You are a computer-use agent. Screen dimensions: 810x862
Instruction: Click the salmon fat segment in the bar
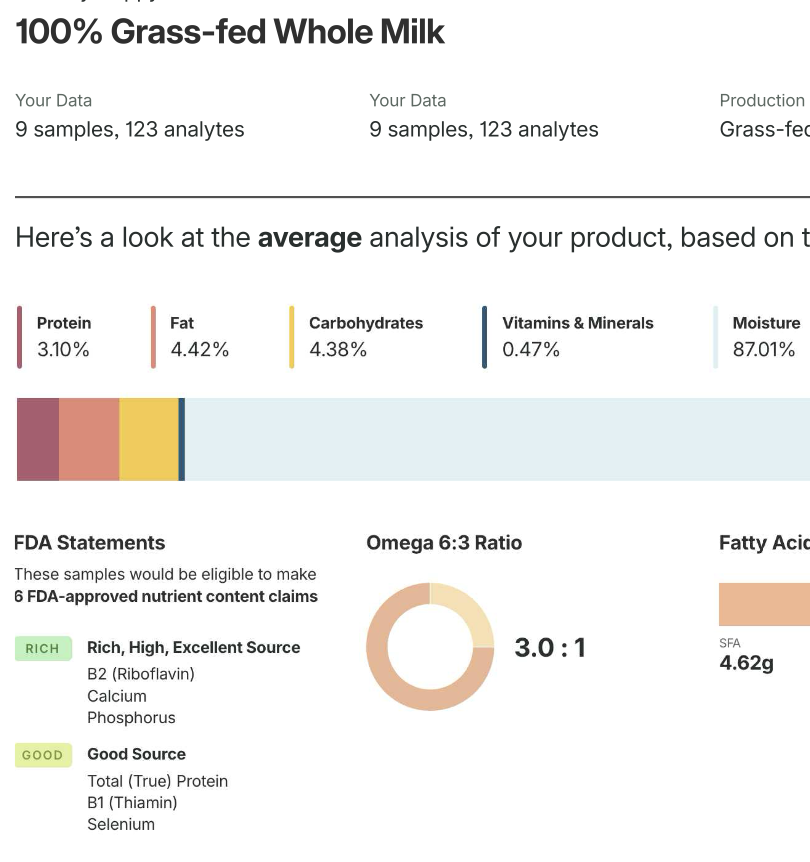click(x=89, y=439)
